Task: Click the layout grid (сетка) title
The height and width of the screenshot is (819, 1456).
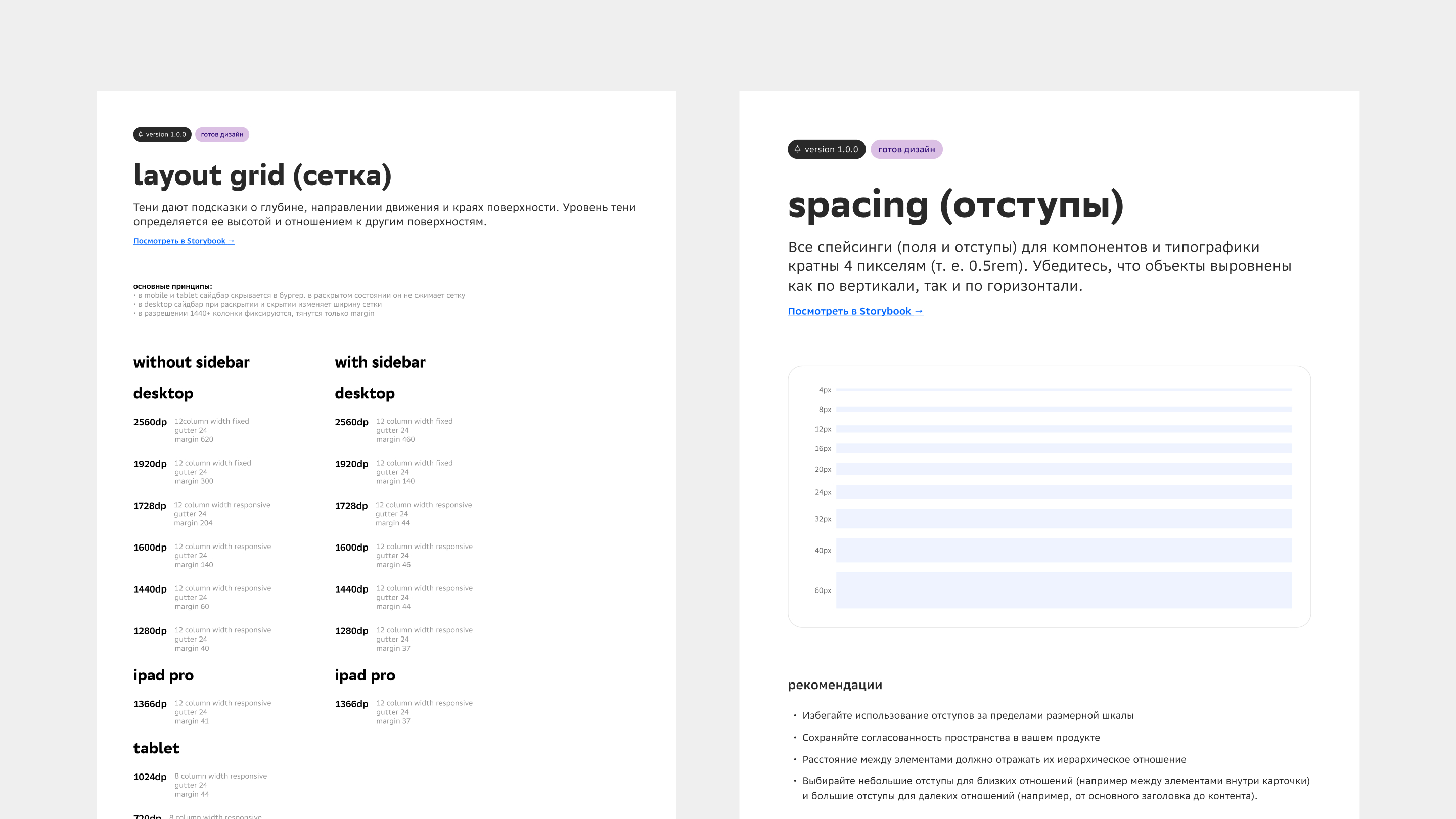Action: tap(262, 176)
